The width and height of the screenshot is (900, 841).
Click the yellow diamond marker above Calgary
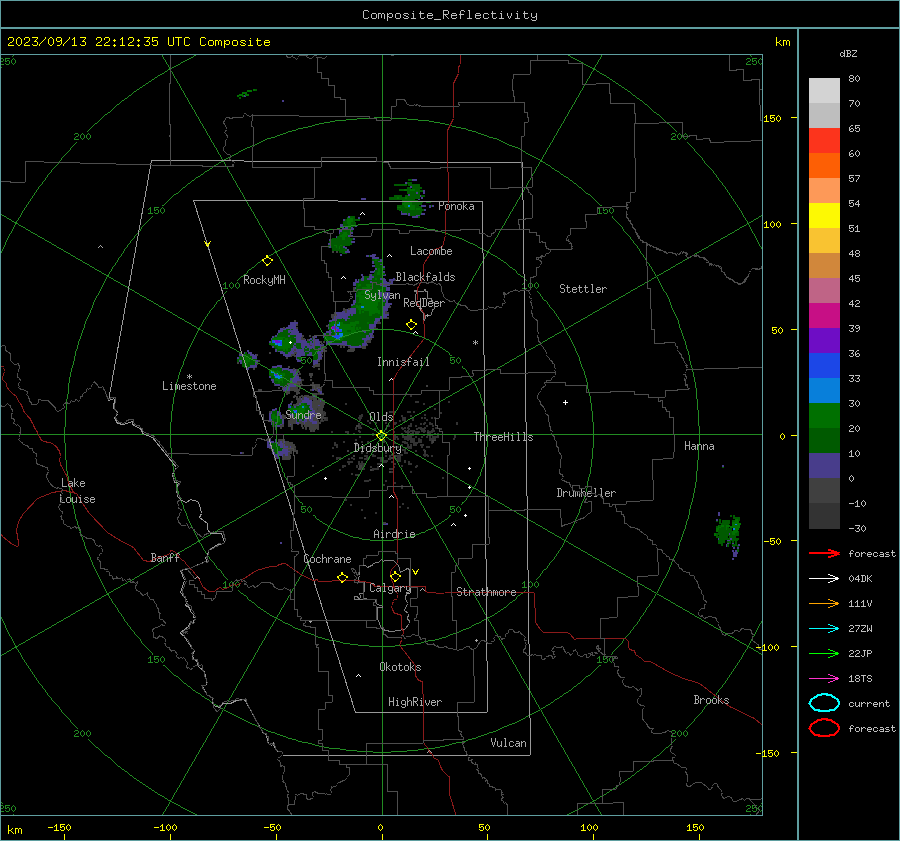coord(395,576)
